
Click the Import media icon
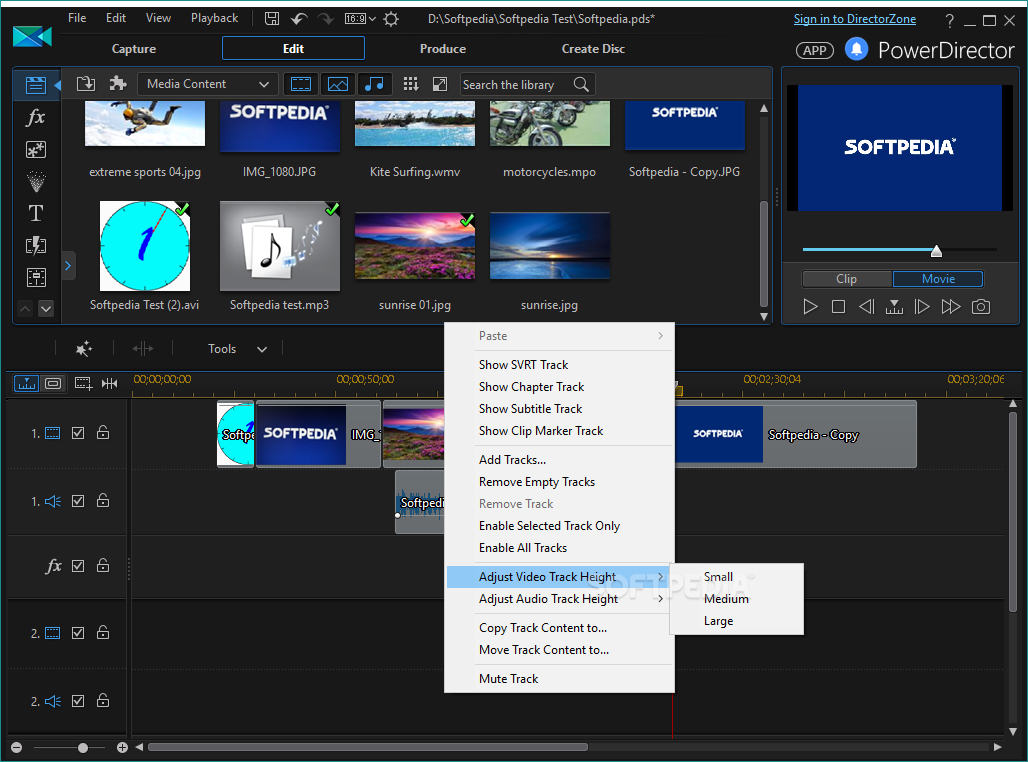tap(86, 84)
